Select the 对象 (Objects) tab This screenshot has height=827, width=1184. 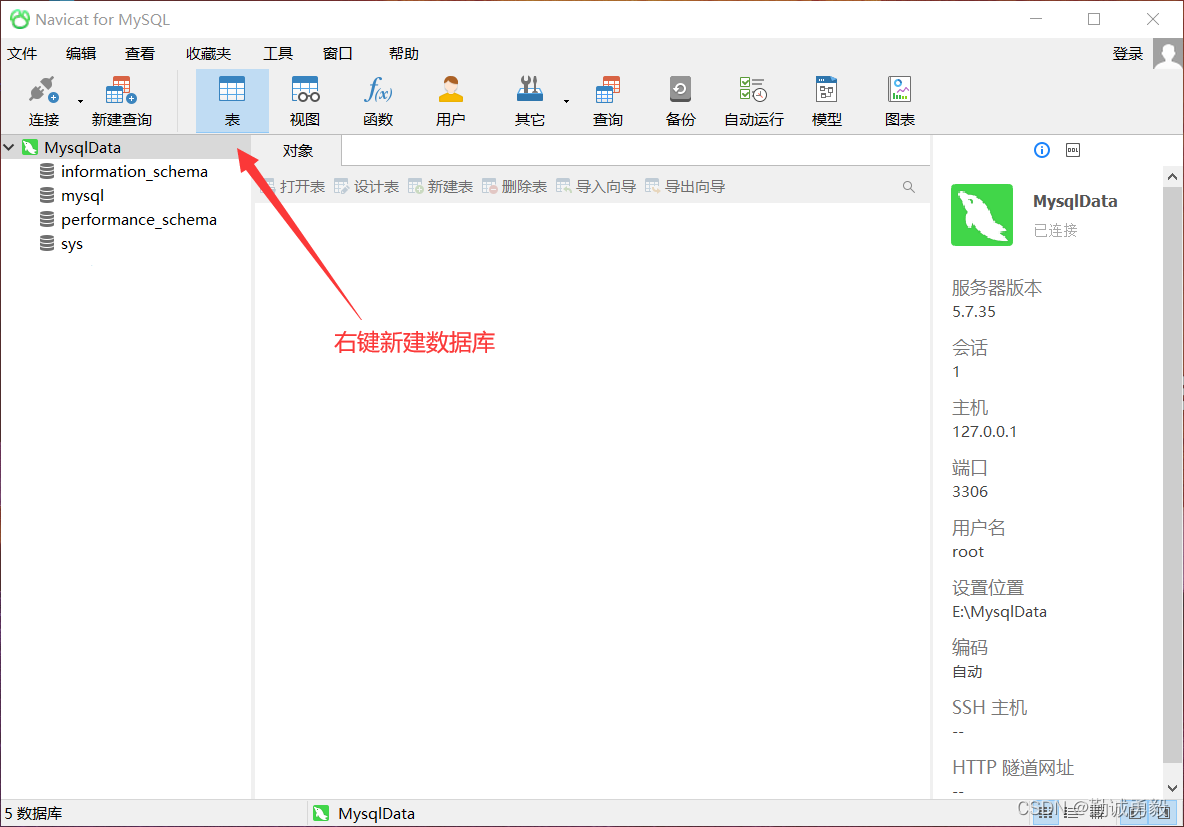pos(298,151)
